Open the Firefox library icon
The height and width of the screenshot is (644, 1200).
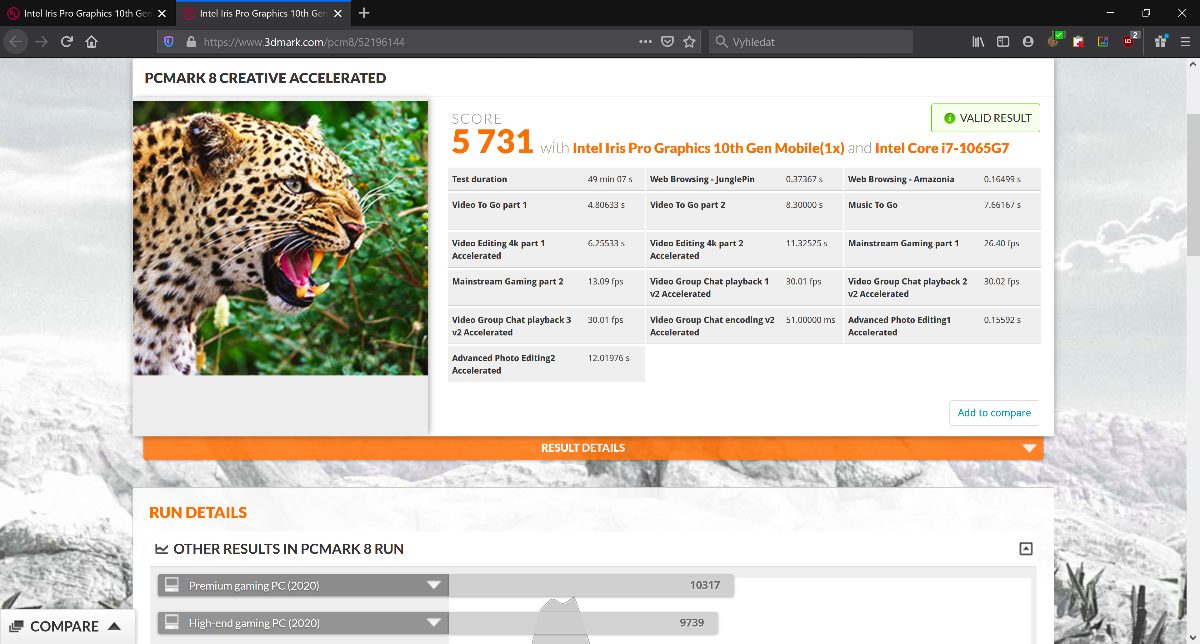pyautogui.click(x=978, y=42)
